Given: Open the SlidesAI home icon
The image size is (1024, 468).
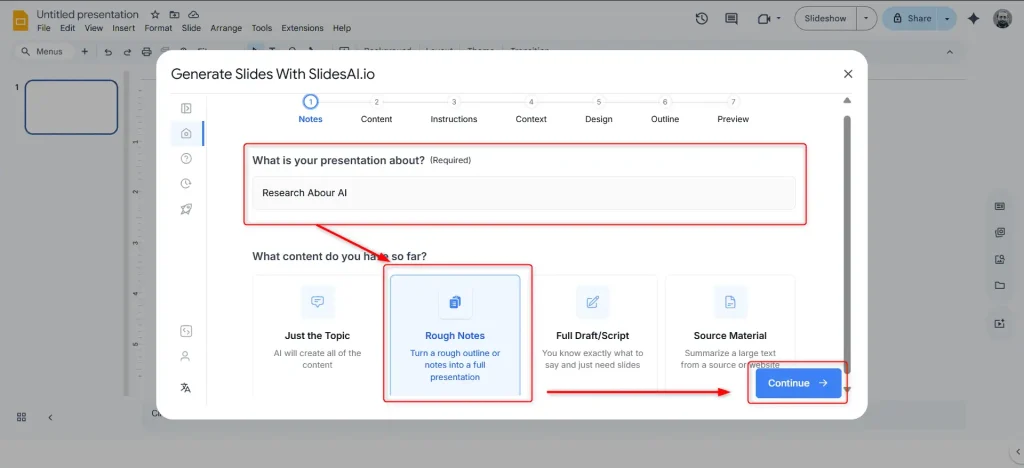Looking at the screenshot, I should (185, 133).
